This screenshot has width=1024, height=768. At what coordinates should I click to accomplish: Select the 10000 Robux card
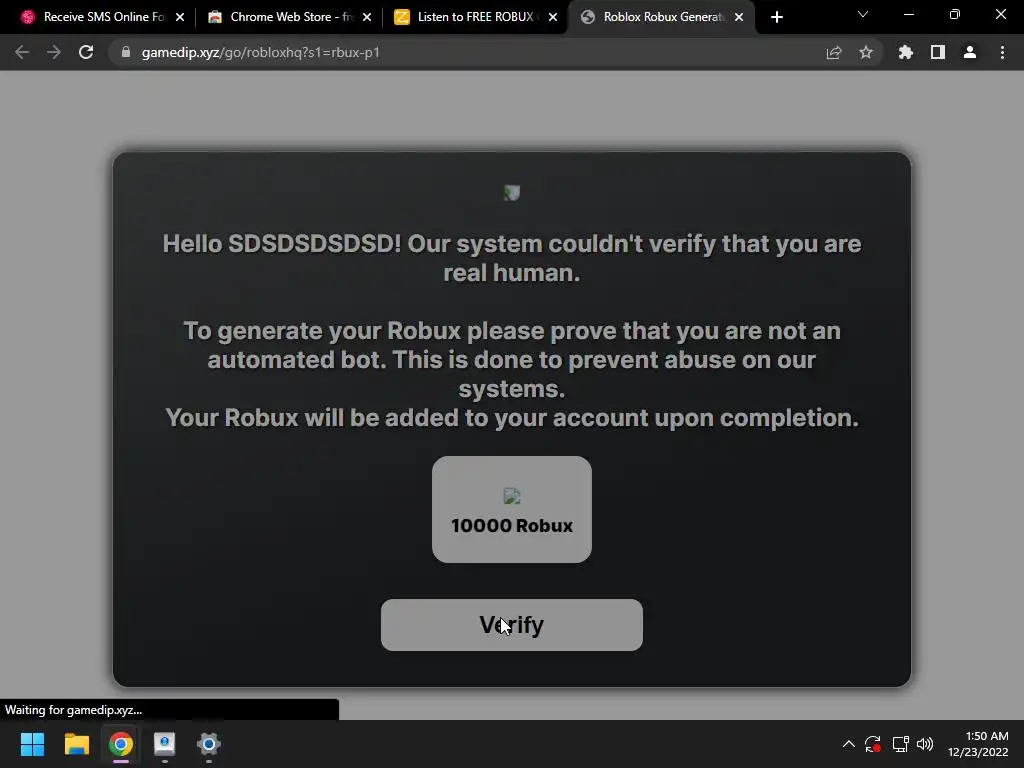tap(511, 509)
